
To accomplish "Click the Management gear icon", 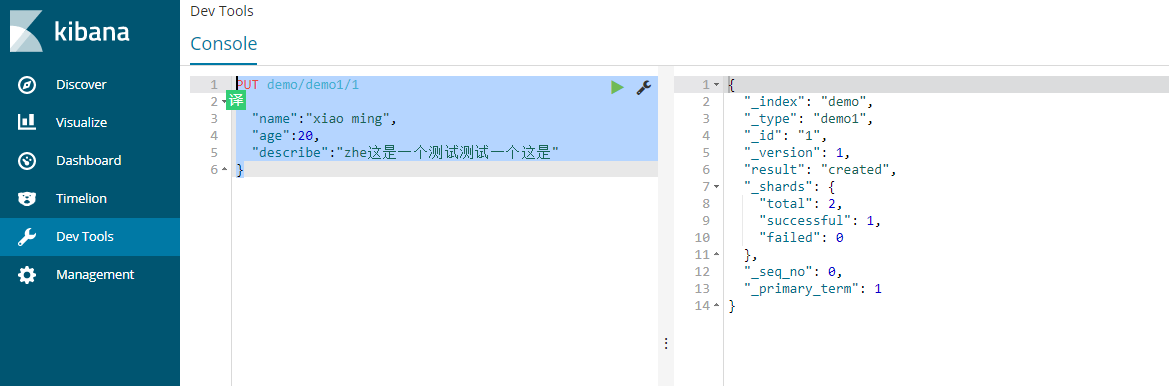I will (27, 275).
